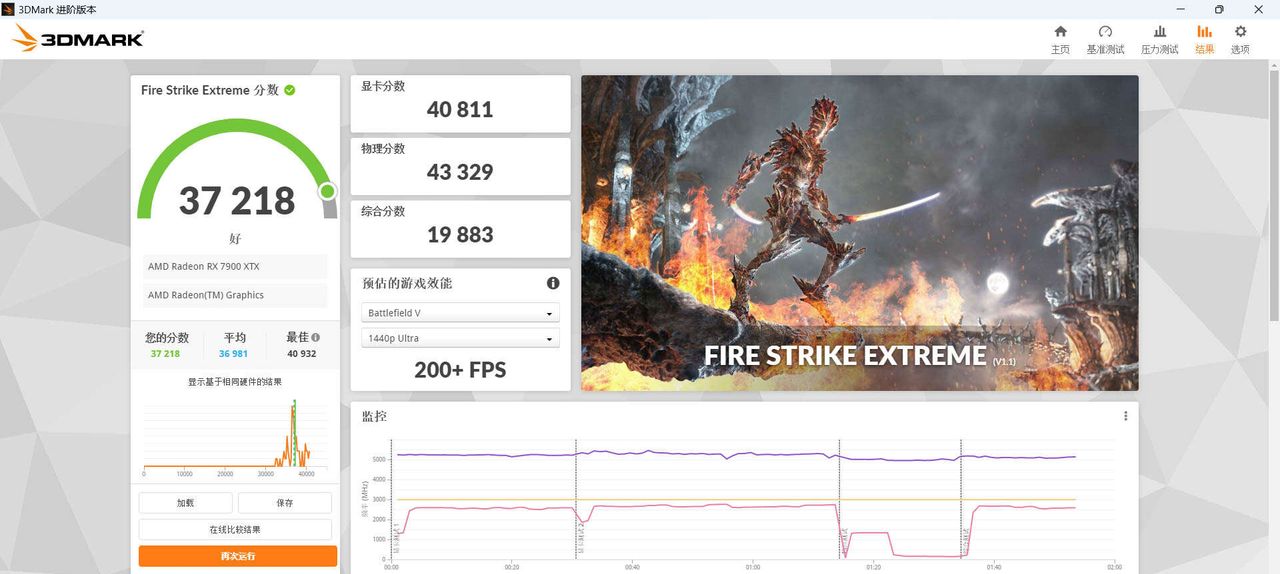
Task: Click the 最佳 score 40 932
Action: tap(301, 354)
